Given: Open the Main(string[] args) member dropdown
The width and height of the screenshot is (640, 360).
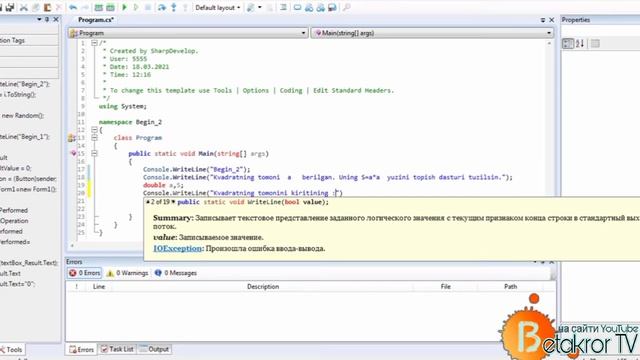Looking at the screenshot, I should tap(432, 33).
